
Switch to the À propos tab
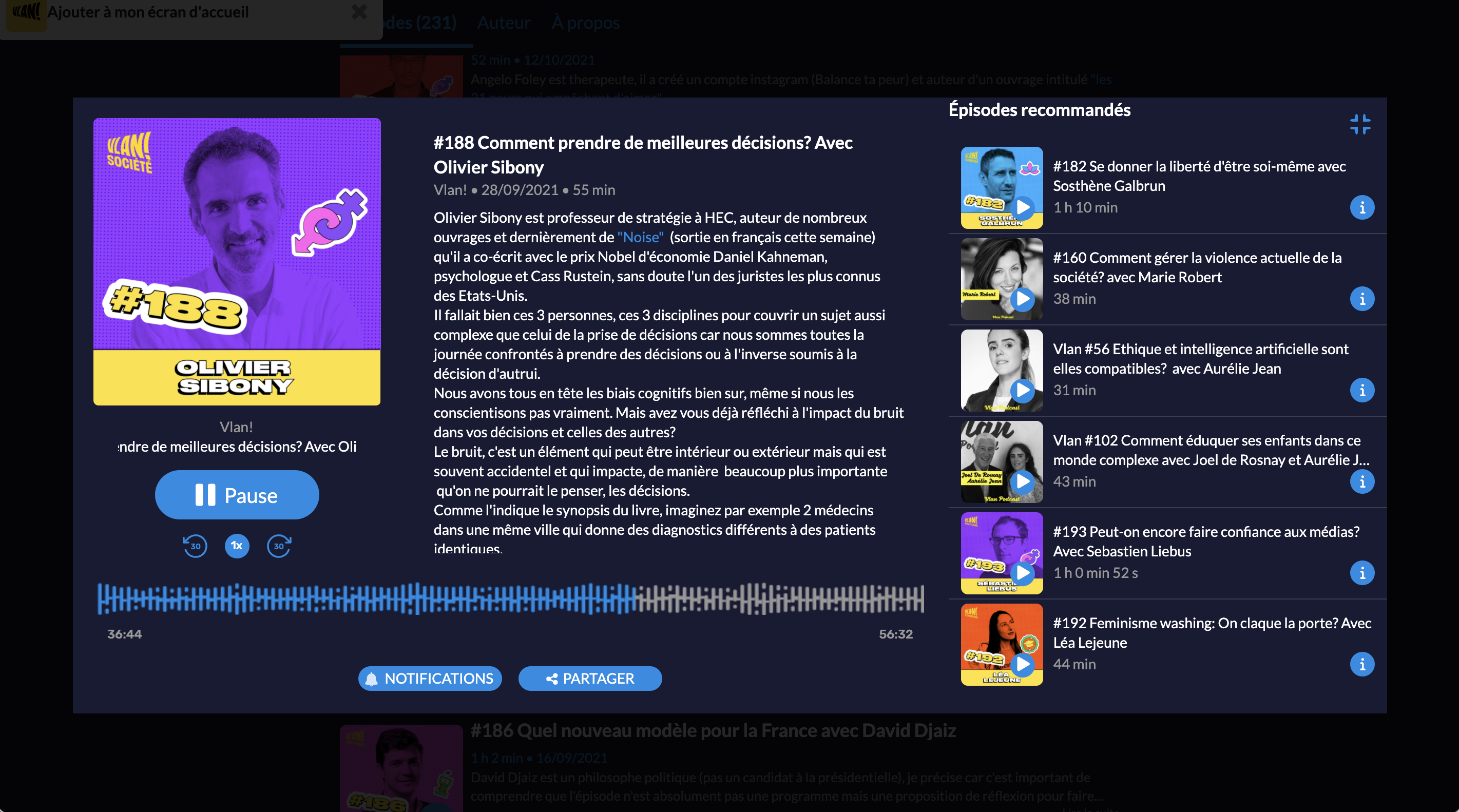pyautogui.click(x=586, y=23)
